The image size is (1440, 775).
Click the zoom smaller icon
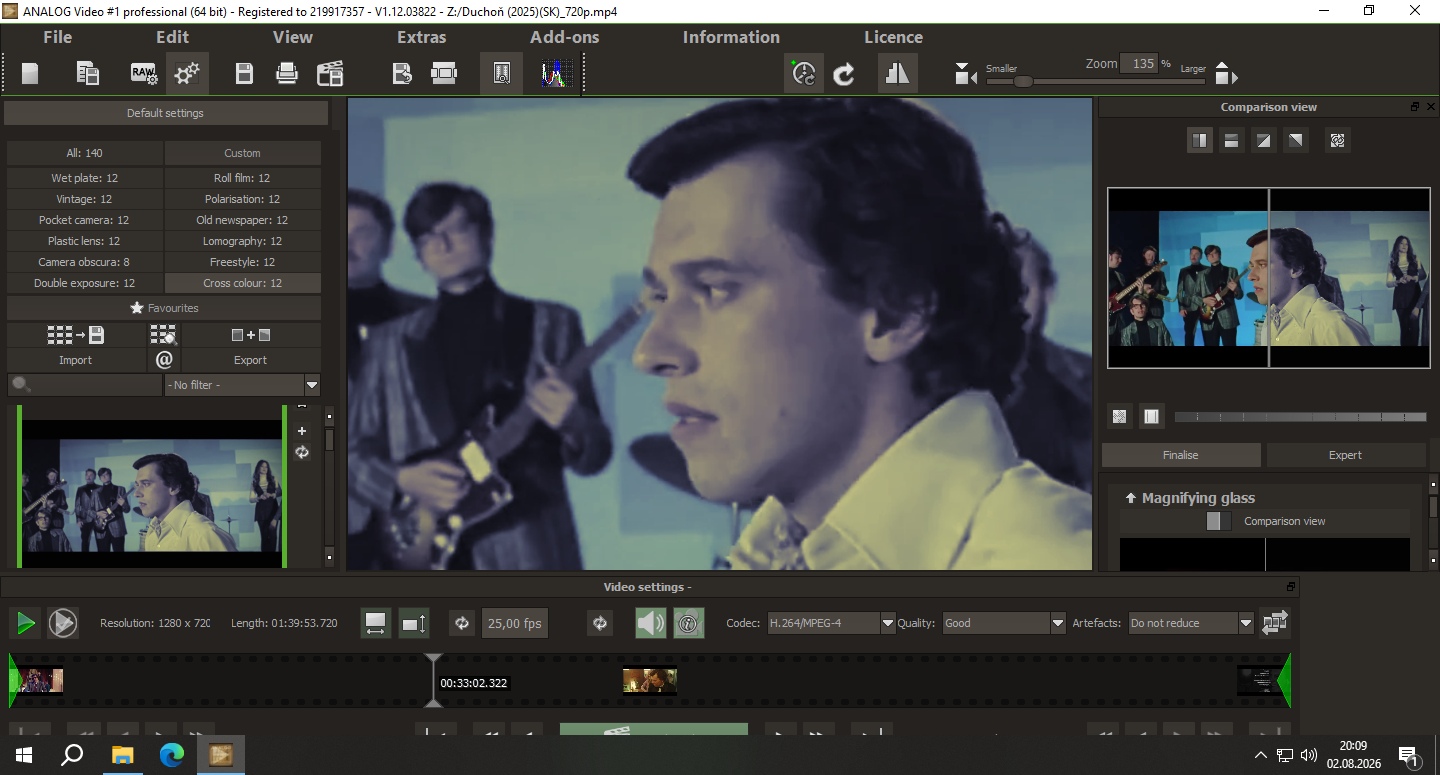(x=965, y=74)
